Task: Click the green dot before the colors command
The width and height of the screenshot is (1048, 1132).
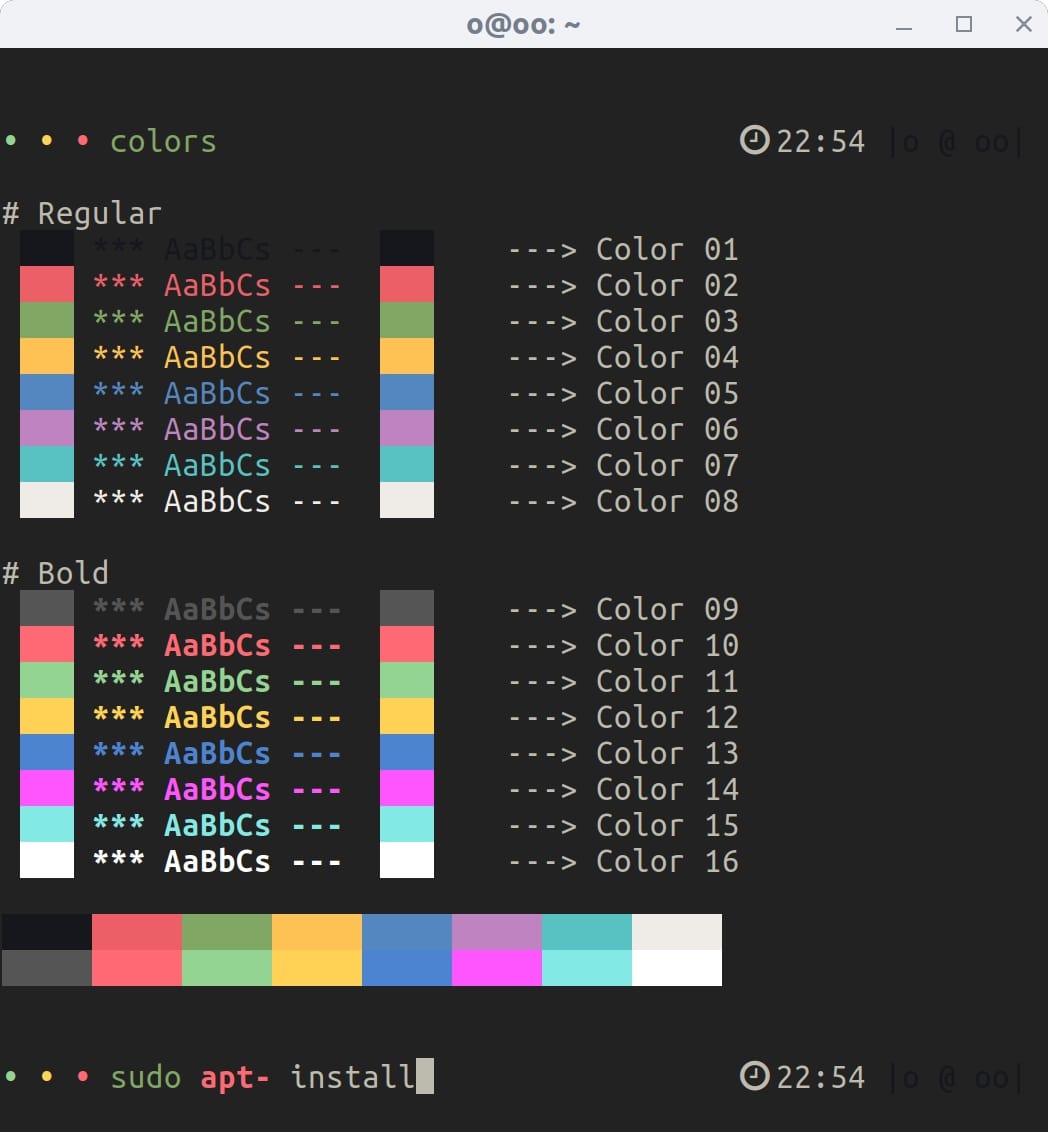Action: coord(11,141)
